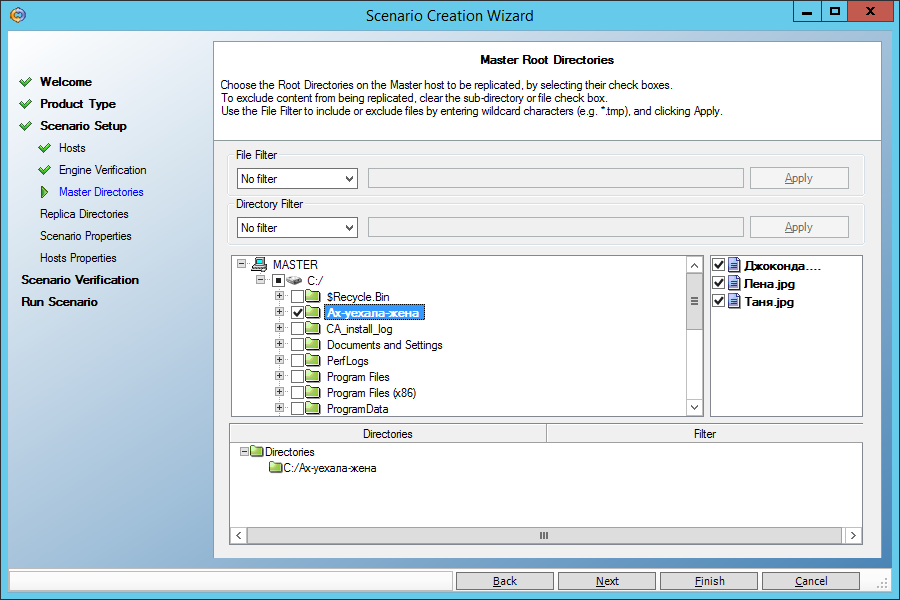This screenshot has width=900, height=600.
Task: Select the Filter column header
Action: click(x=704, y=433)
